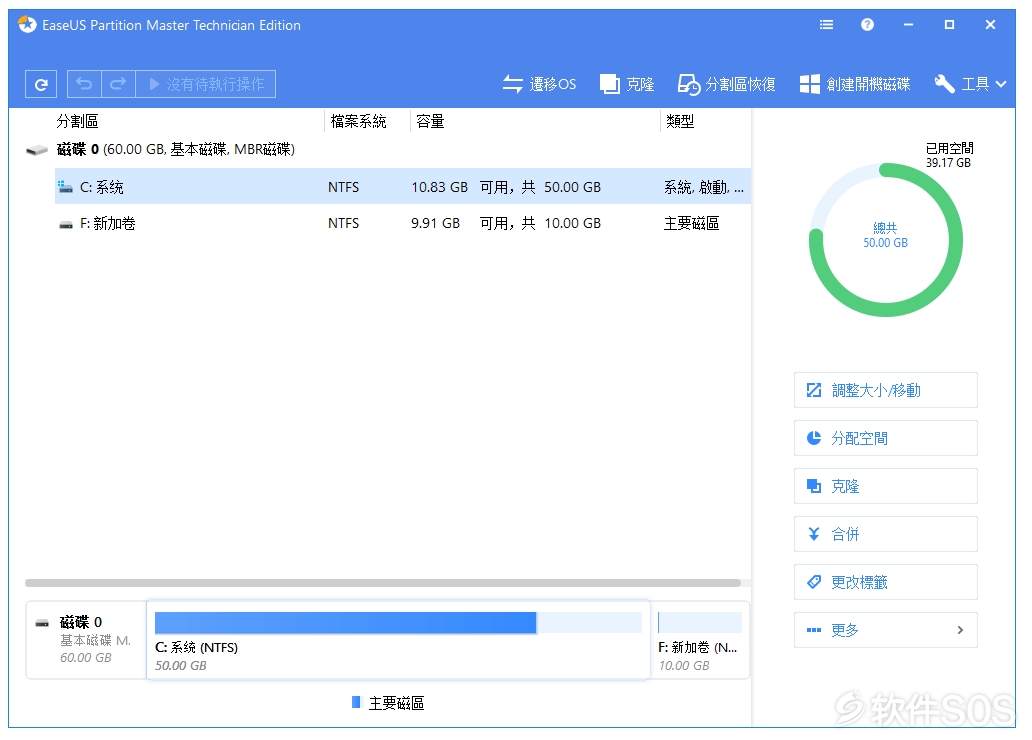
Task: Open the 克隆 clone tool in top toolbar
Action: pyautogui.click(x=627, y=84)
